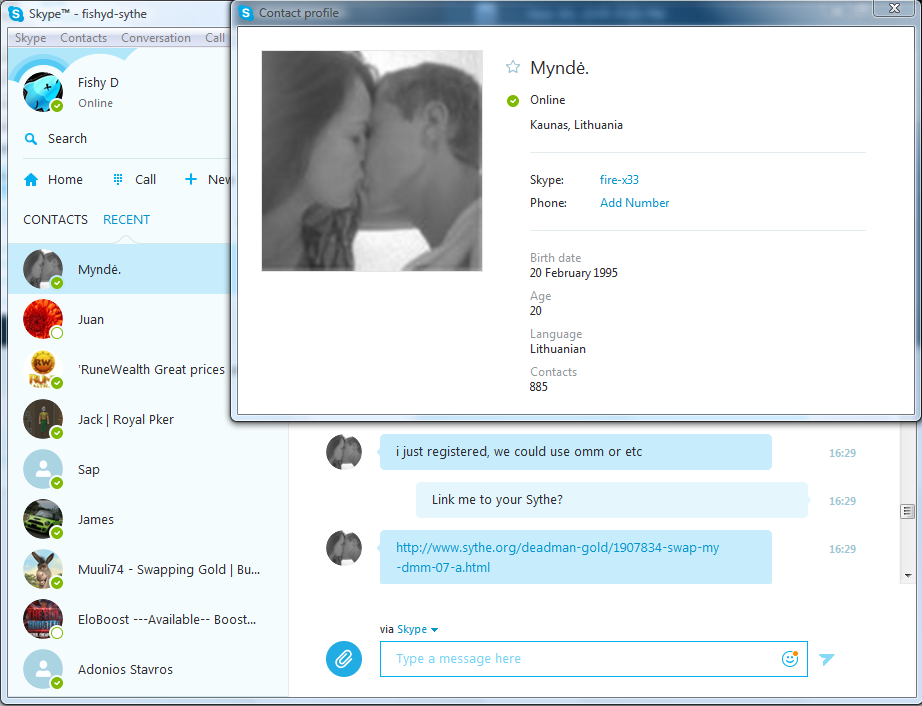This screenshot has height=706, width=922.
Task: Click the green Online status icon in profile
Action: [513, 101]
